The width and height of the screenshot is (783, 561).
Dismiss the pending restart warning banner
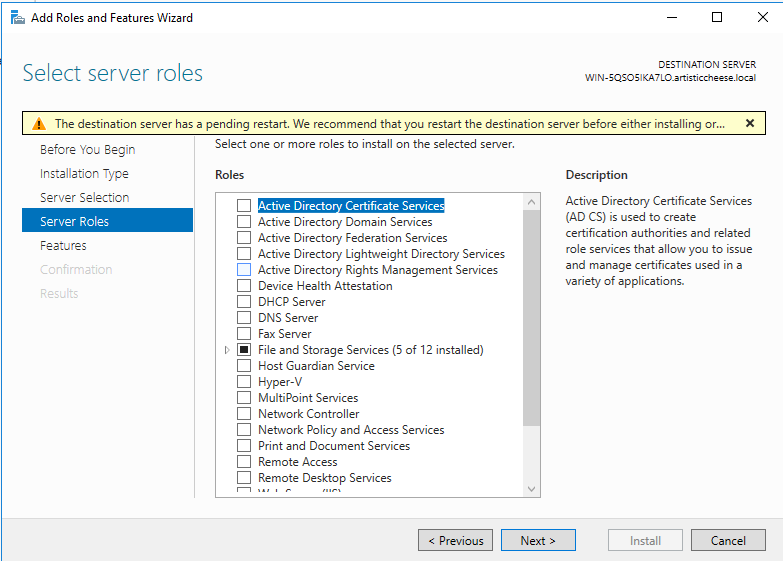[749, 123]
